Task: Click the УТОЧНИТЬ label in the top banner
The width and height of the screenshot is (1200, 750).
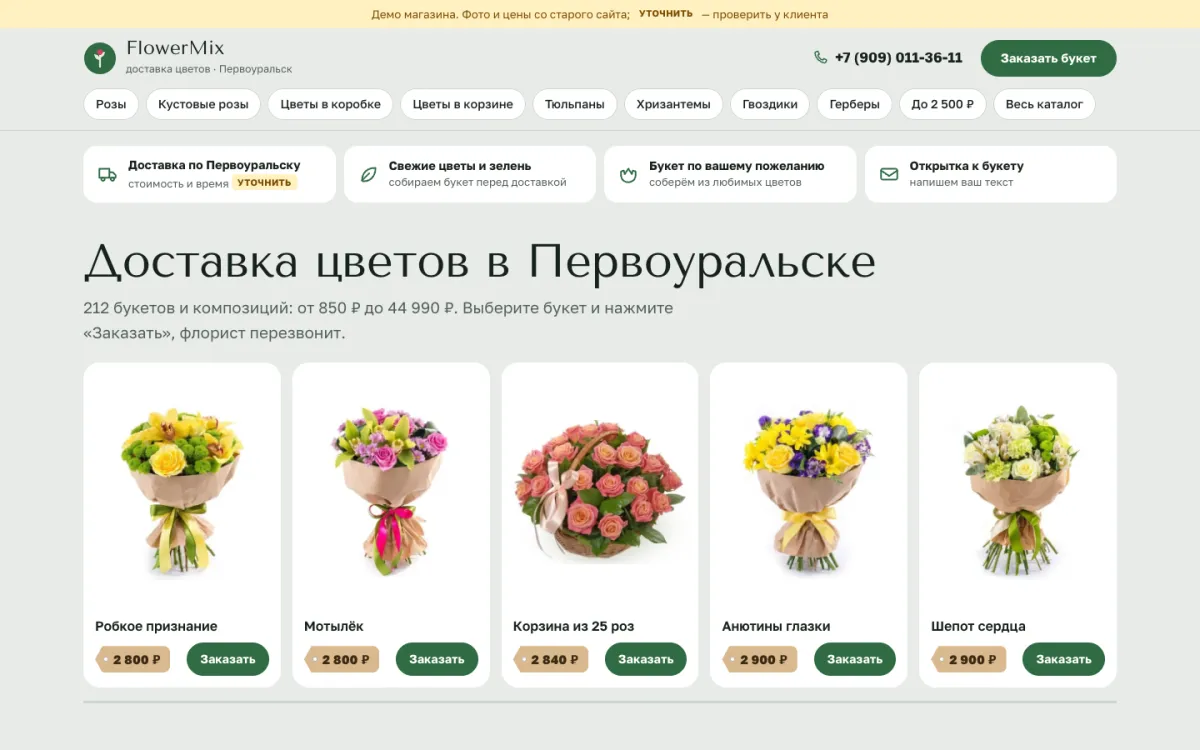Action: click(x=666, y=14)
